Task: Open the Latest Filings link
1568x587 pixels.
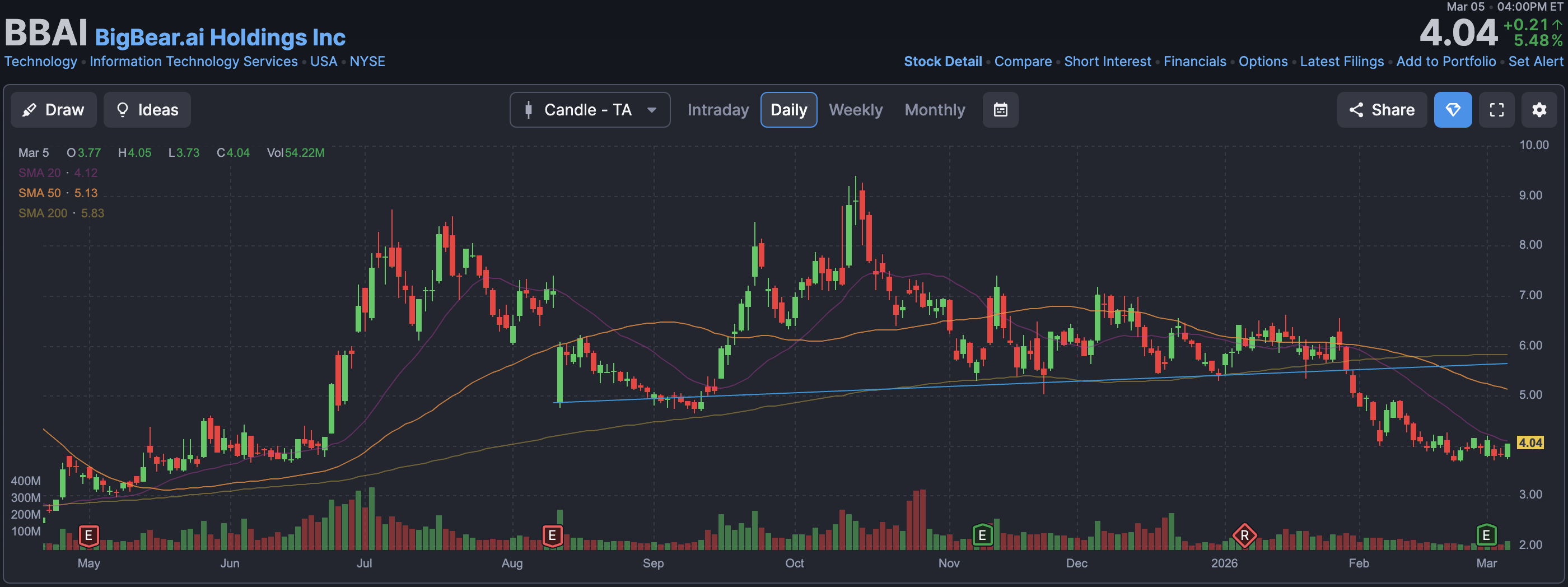Action: (x=1342, y=62)
